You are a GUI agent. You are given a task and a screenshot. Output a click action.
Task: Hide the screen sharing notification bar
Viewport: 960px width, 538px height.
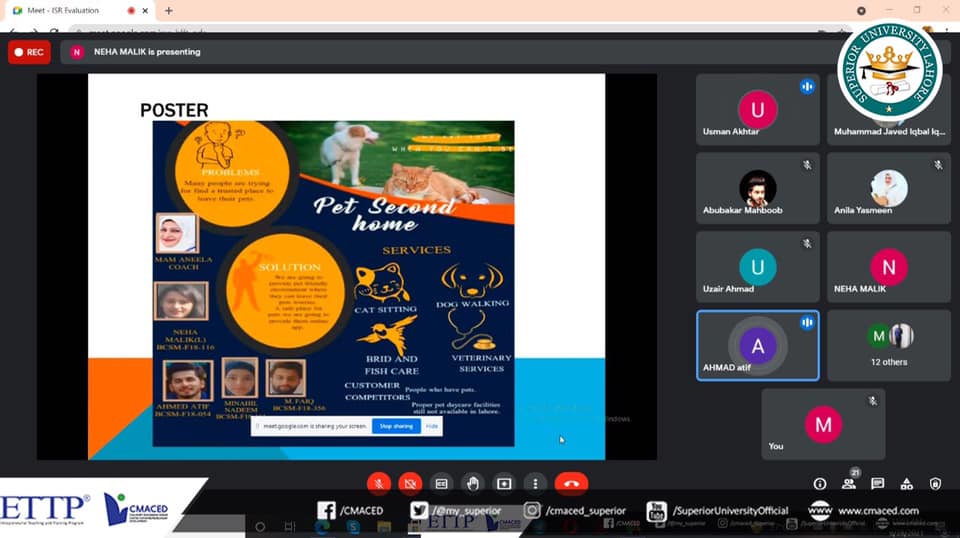pos(432,426)
